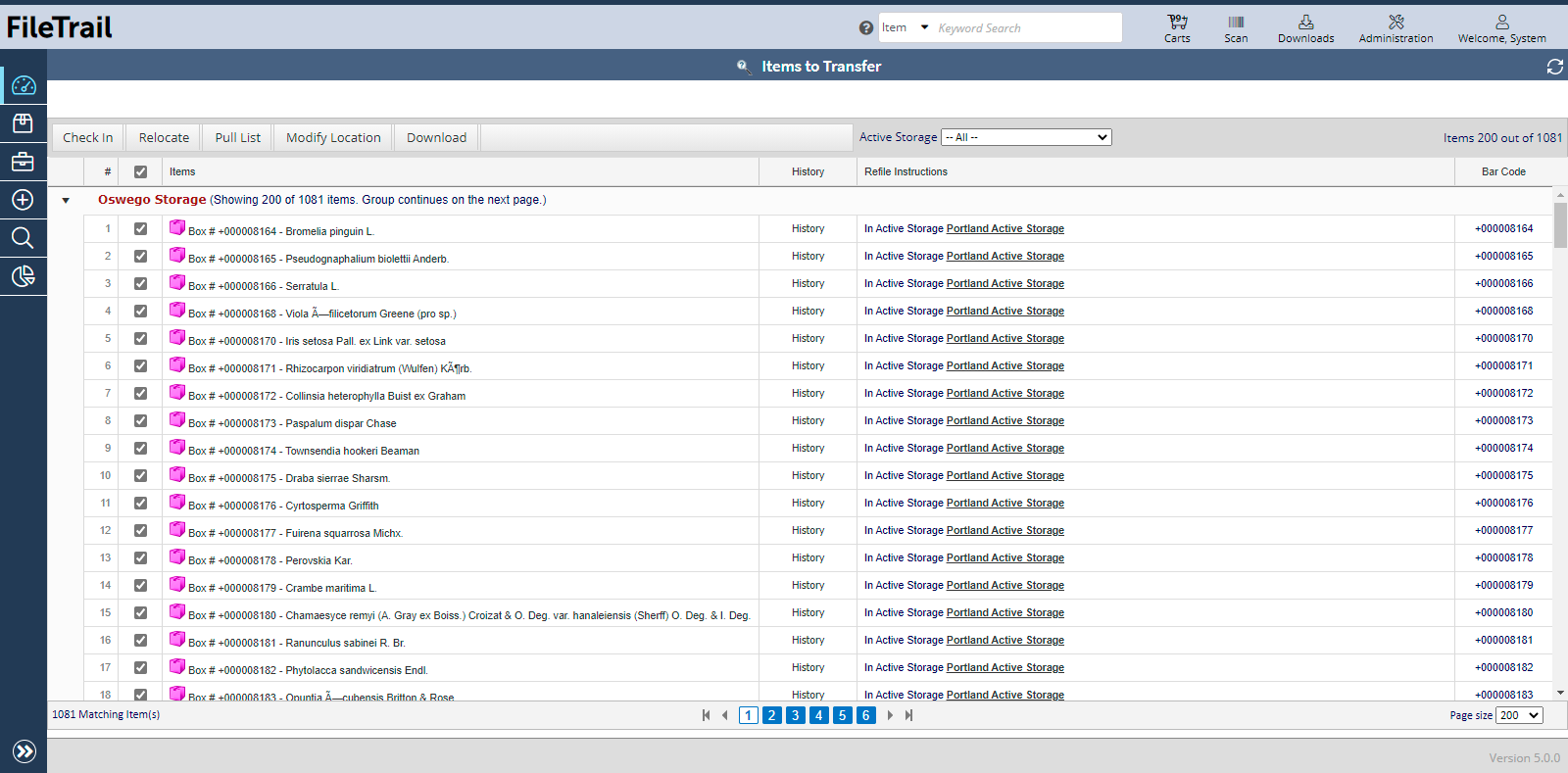This screenshot has width=1568, height=773.
Task: Uncheck the row 1 Bromelia pinguin checkbox
Action: (x=140, y=228)
